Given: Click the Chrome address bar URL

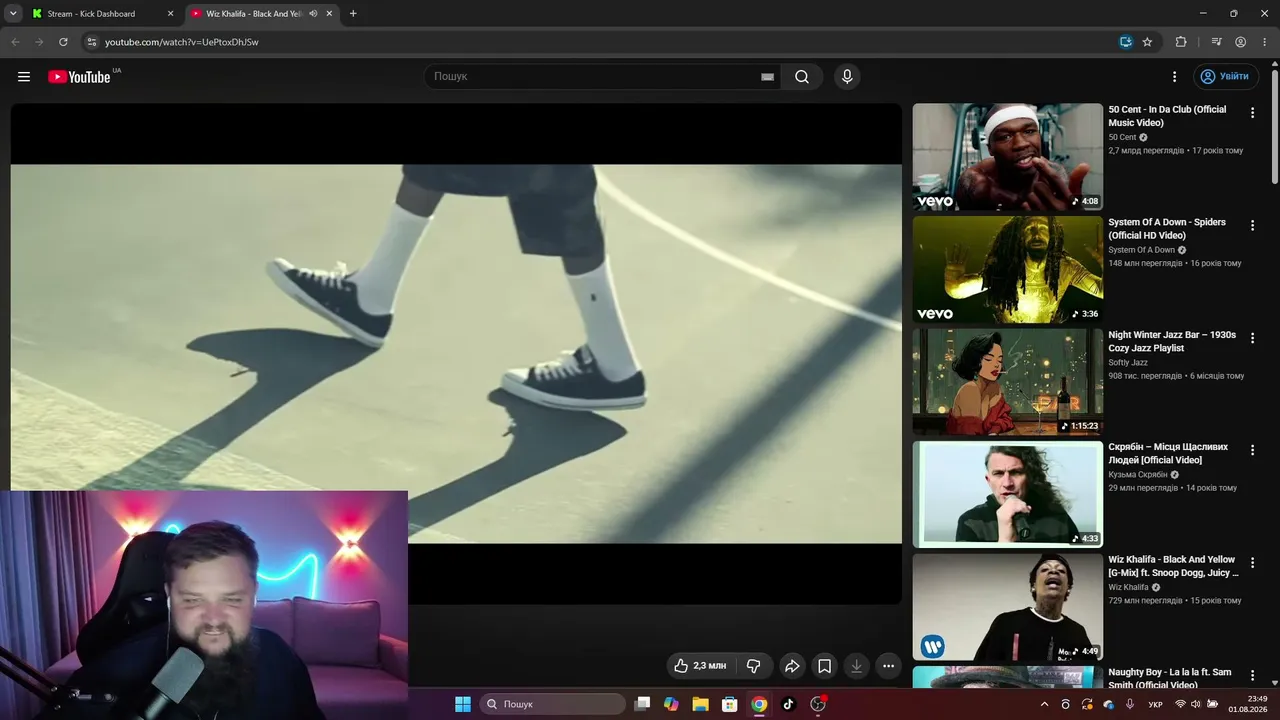Looking at the screenshot, I should (182, 42).
